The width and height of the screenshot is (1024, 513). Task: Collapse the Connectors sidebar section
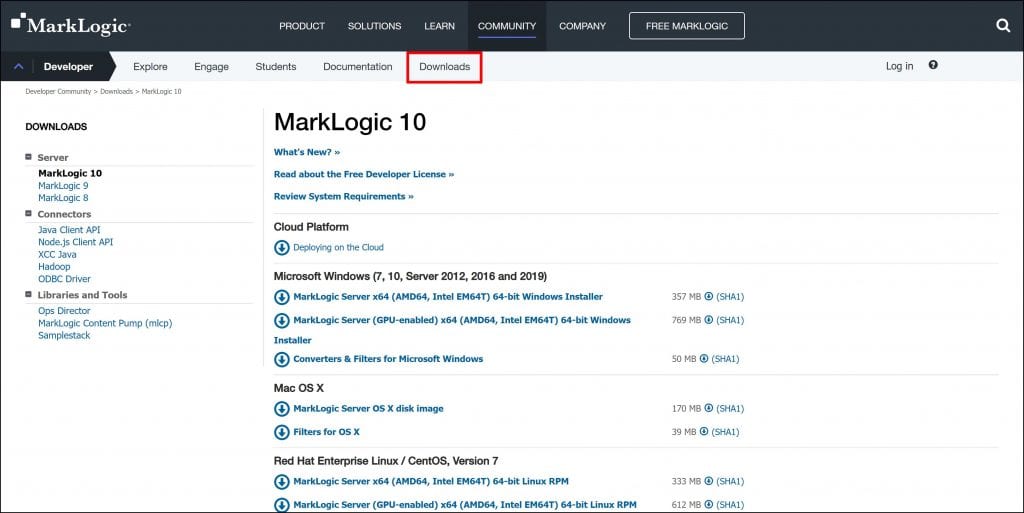29,214
